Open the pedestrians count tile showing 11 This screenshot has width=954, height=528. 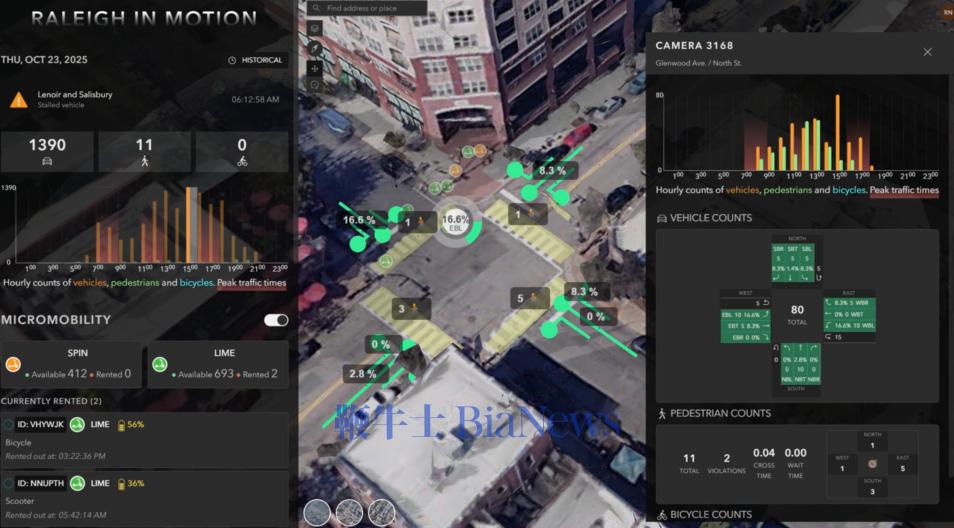point(144,151)
